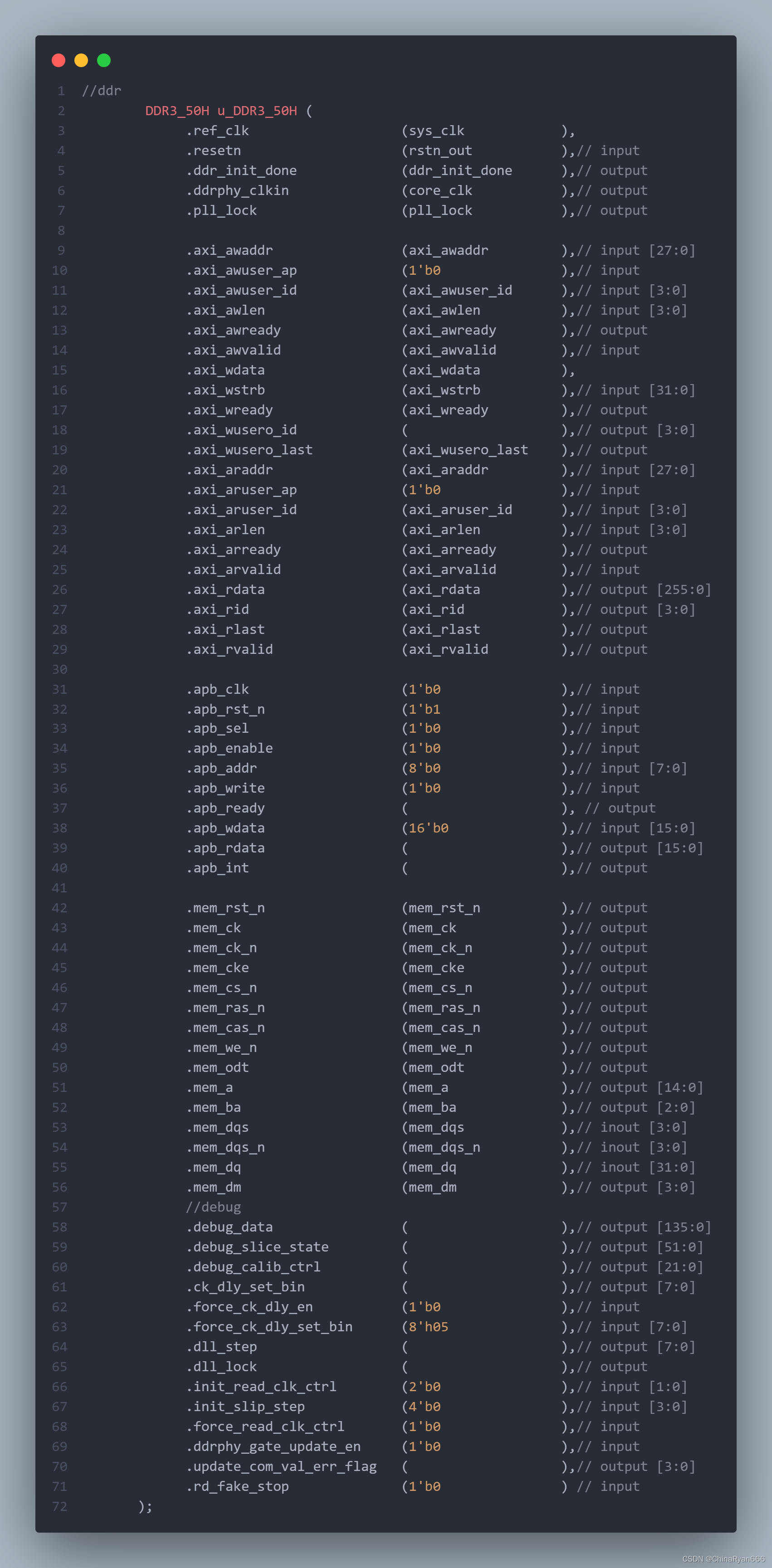Click the '.apb_int' port name
The height and width of the screenshot is (1568, 772).
(x=217, y=869)
